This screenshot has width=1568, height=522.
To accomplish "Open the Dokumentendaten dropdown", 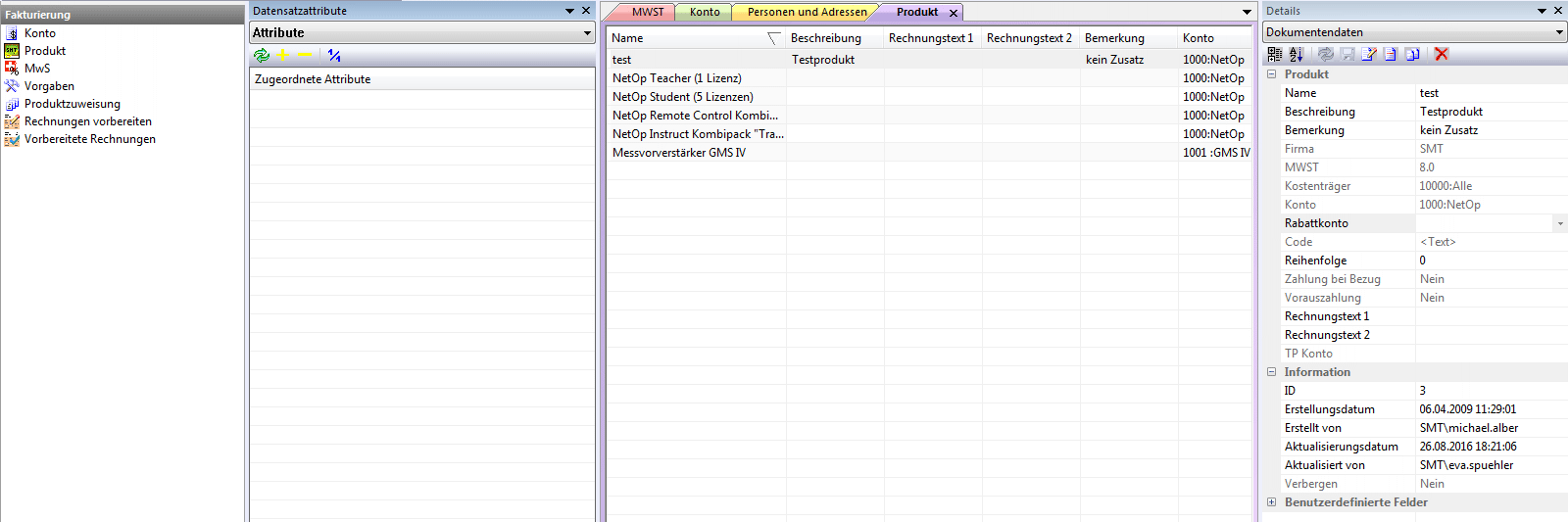I will (1559, 32).
